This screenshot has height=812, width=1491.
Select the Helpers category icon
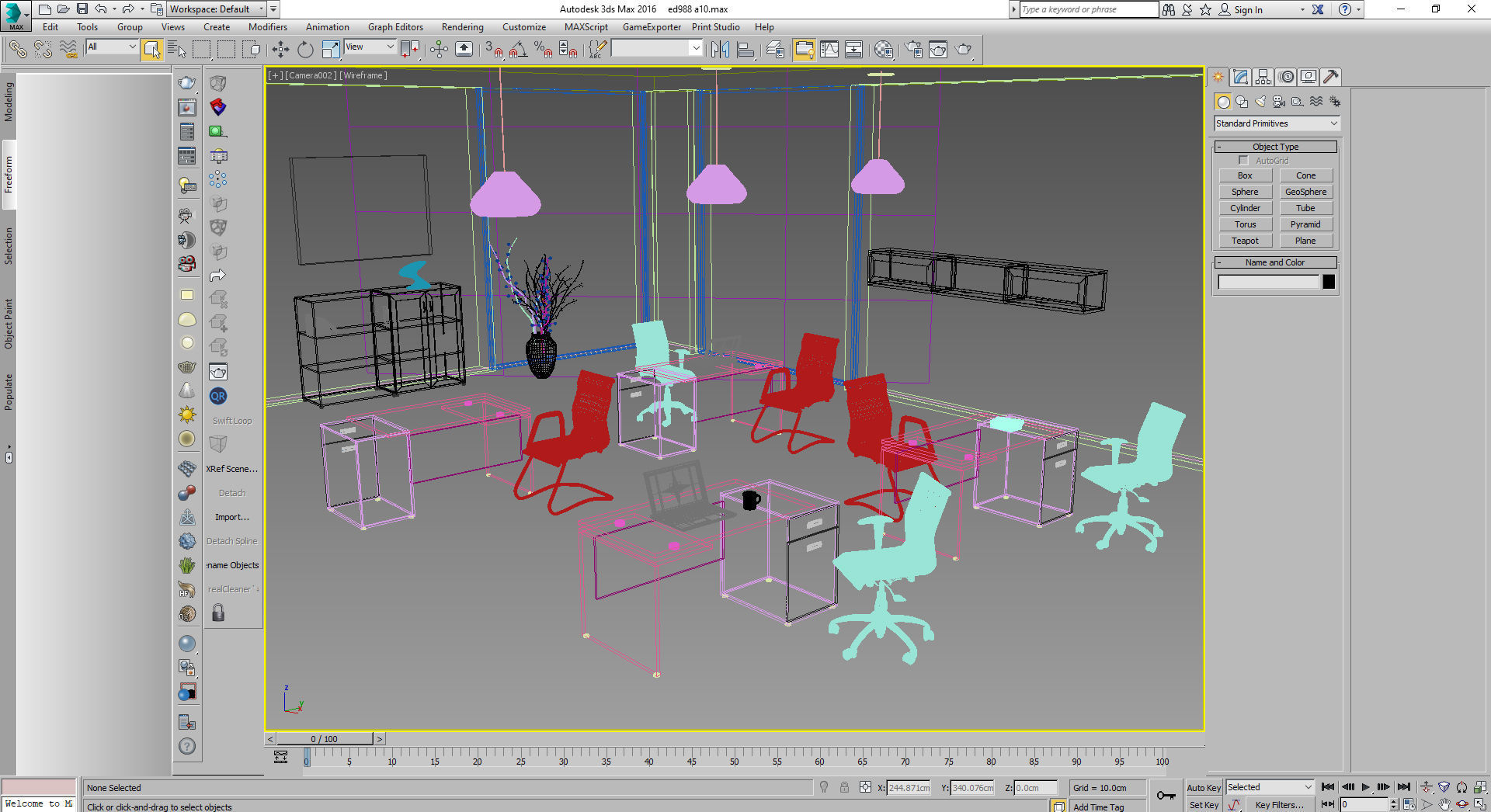point(1298,102)
